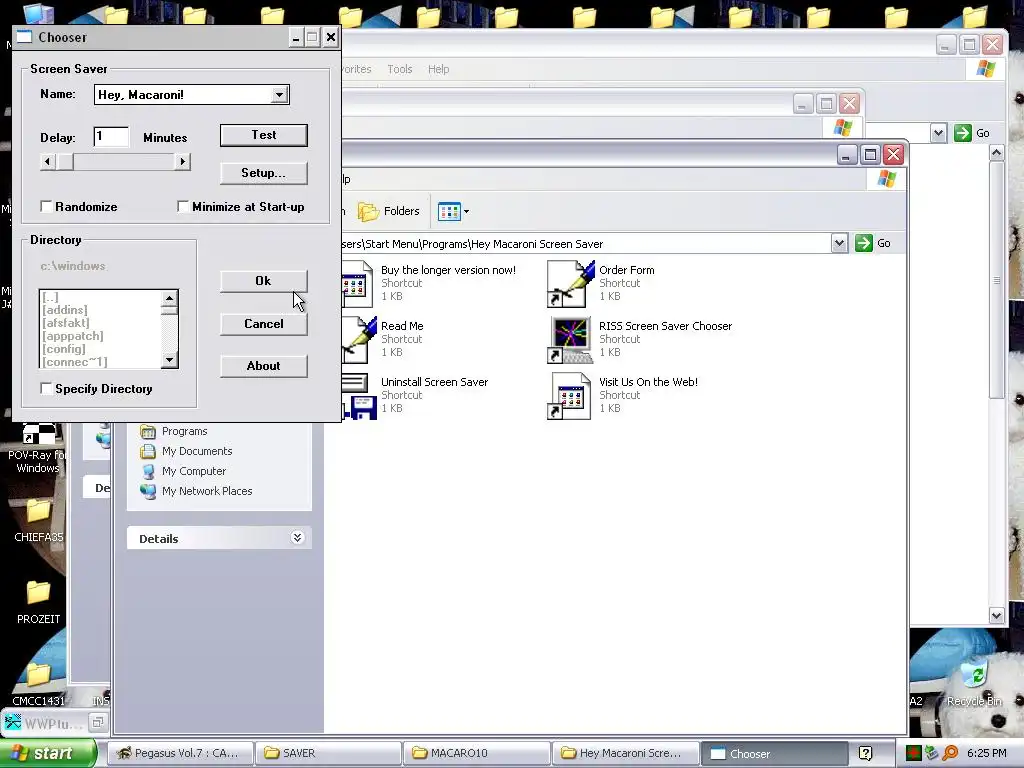Open the Setup... dialog
Screen dimensions: 1024x768
[x=264, y=173]
